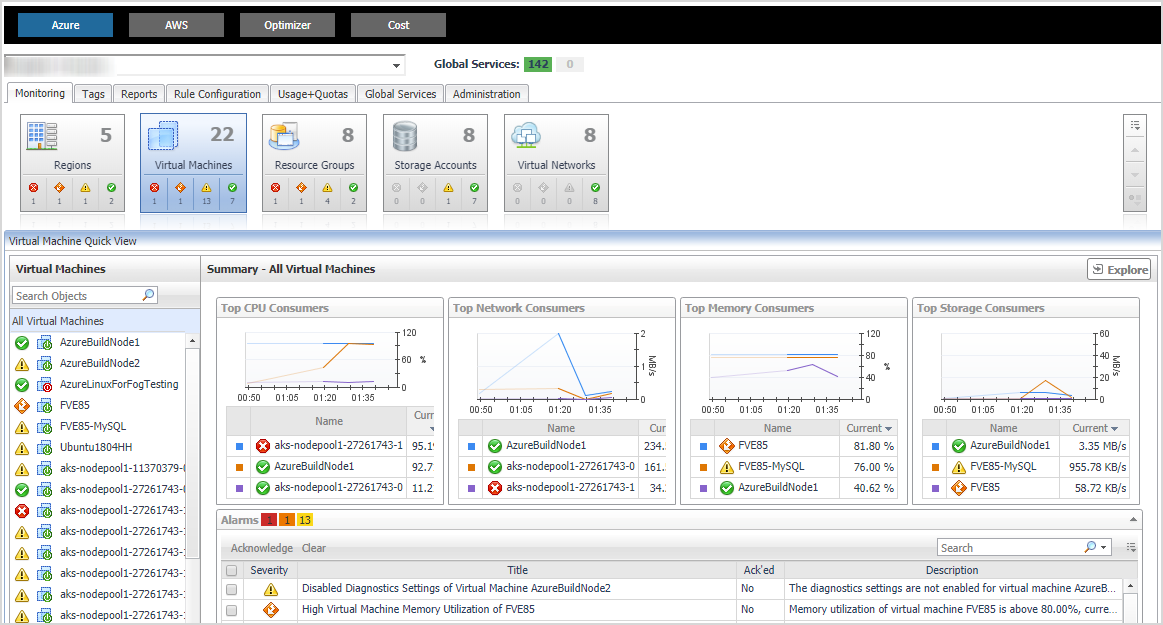Image resolution: width=1163 pixels, height=625 pixels.
Task: Click the orange legend swatch beside FVE85-MySQL in Top Memory
Action: coord(704,467)
